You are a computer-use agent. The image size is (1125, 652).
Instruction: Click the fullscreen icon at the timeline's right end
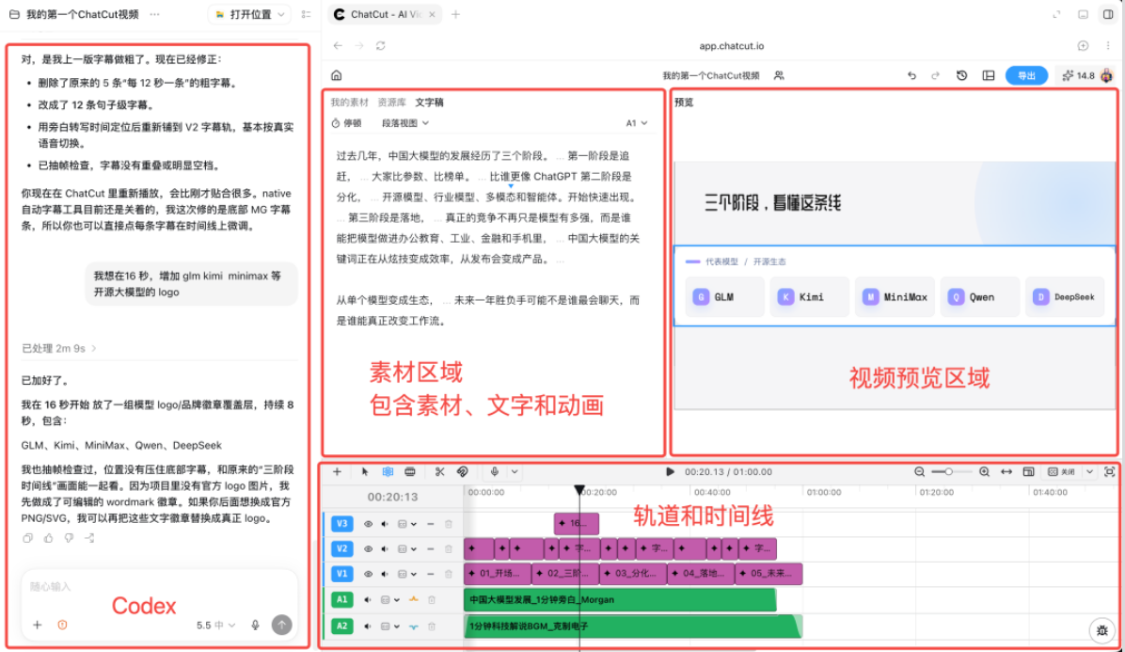click(1109, 472)
